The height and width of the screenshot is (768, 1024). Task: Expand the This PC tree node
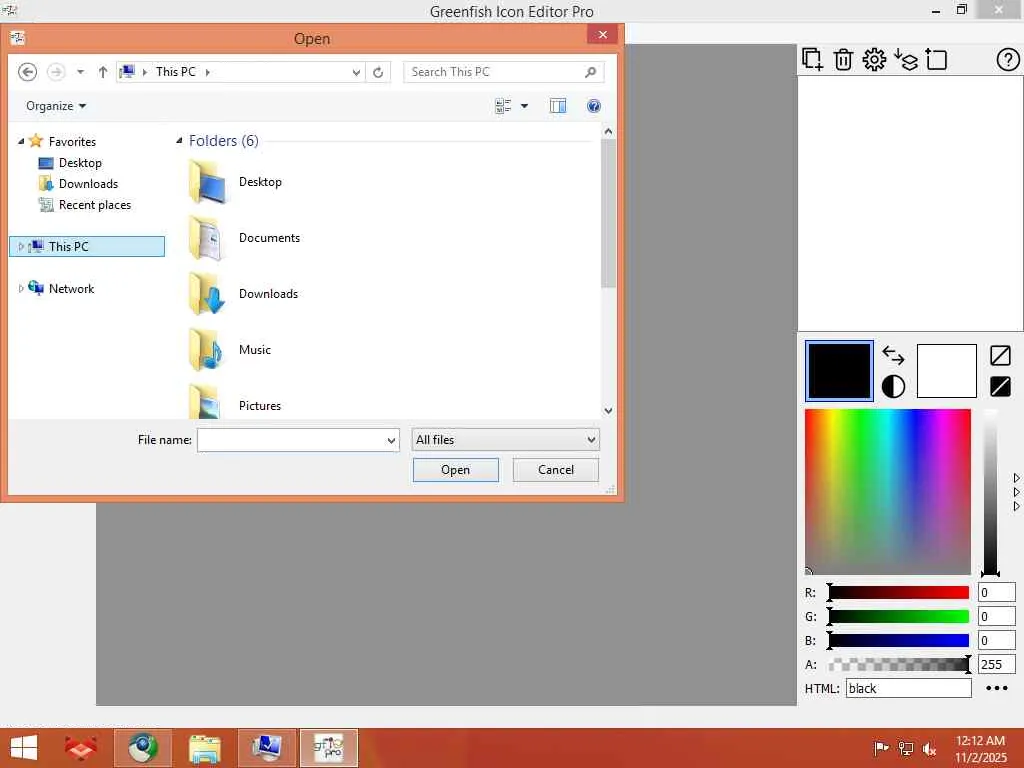coord(21,246)
